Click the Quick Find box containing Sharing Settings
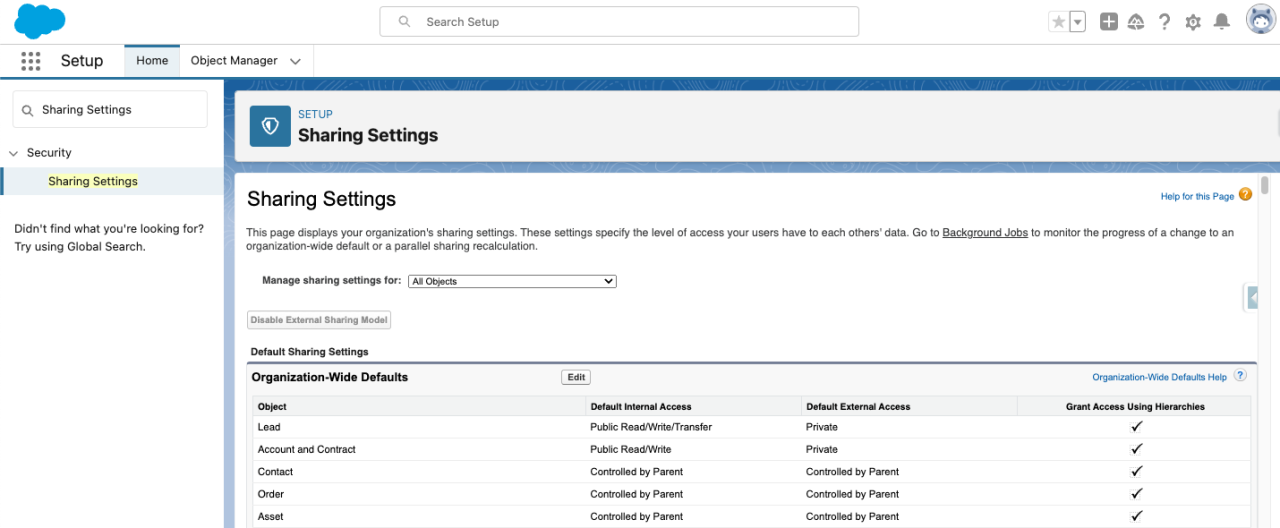This screenshot has width=1280, height=528. 110,110
